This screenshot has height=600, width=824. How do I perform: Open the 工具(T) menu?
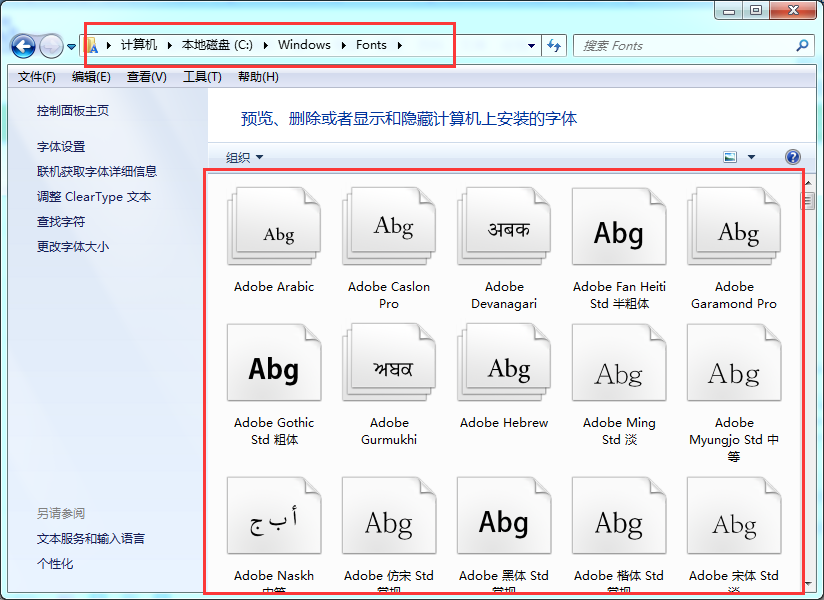pos(202,77)
